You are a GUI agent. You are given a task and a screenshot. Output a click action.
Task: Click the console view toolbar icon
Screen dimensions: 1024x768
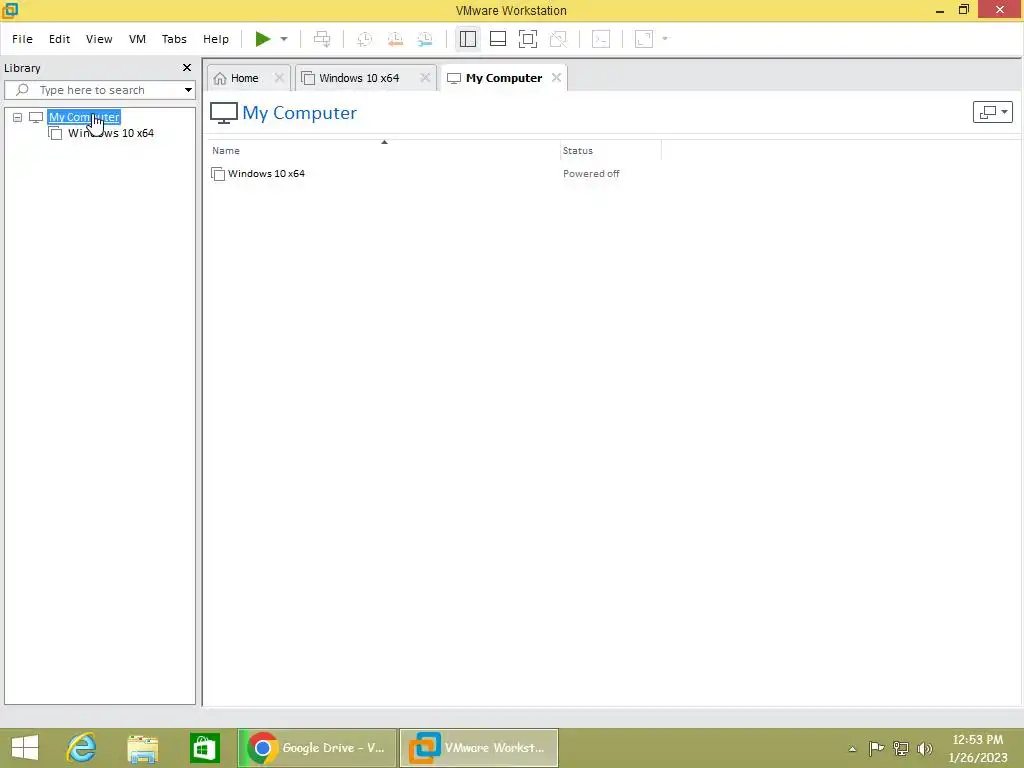pyautogui.click(x=601, y=39)
